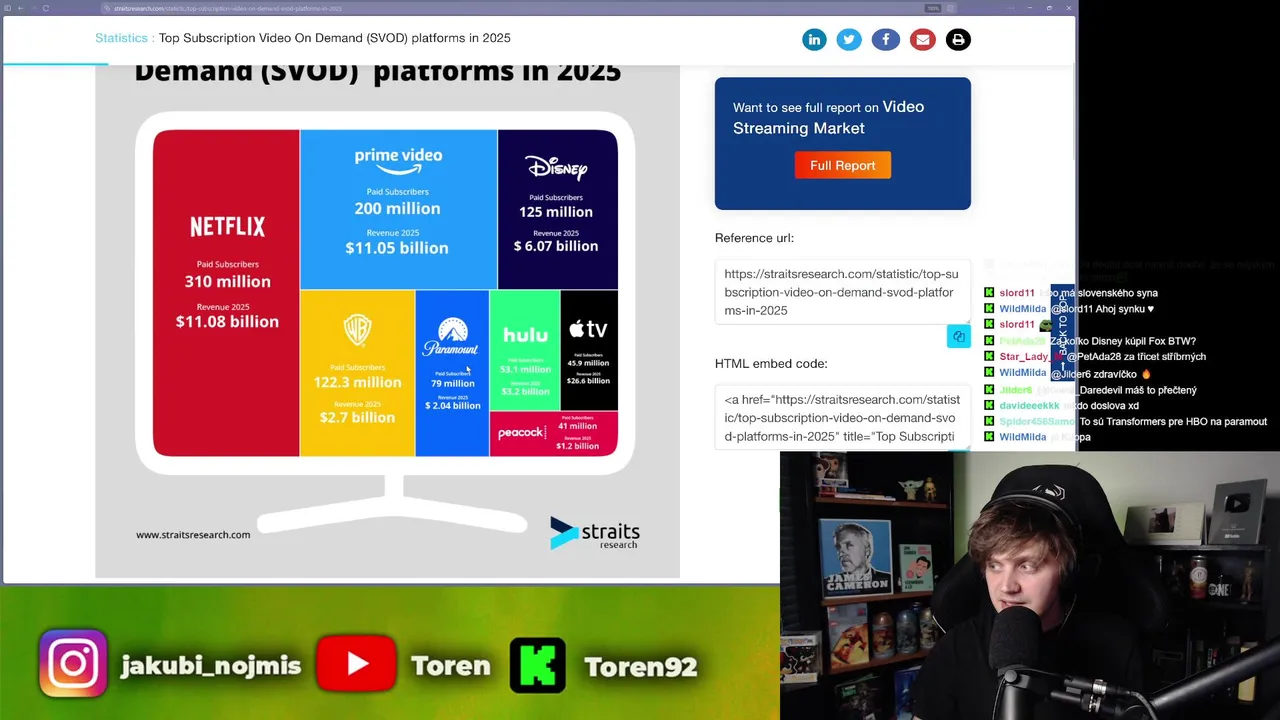Share the page via Twitter icon

click(849, 39)
